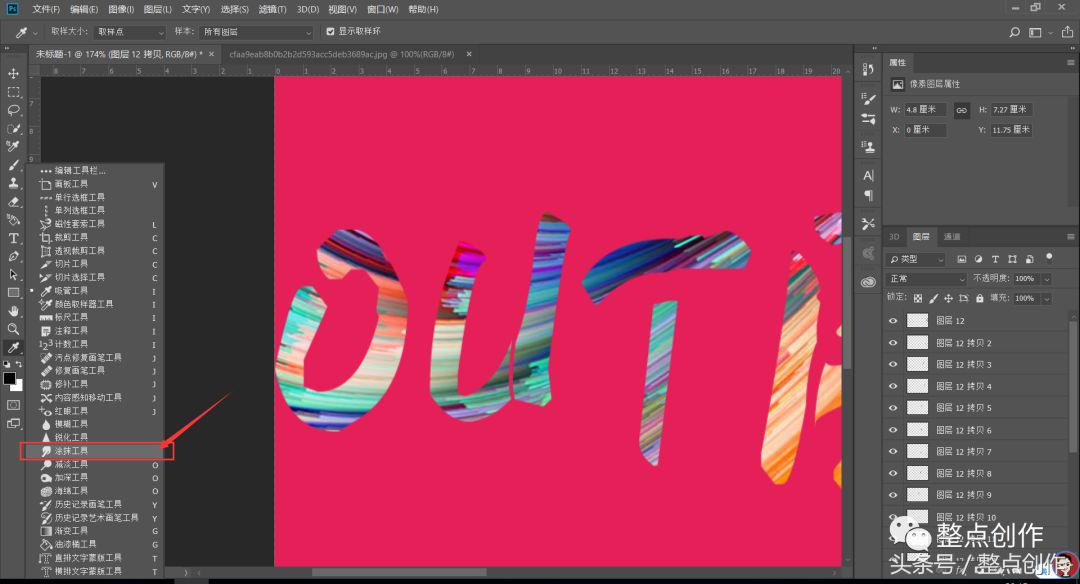Click the share icon at top right
The height and width of the screenshot is (584, 1080).
(1067, 32)
